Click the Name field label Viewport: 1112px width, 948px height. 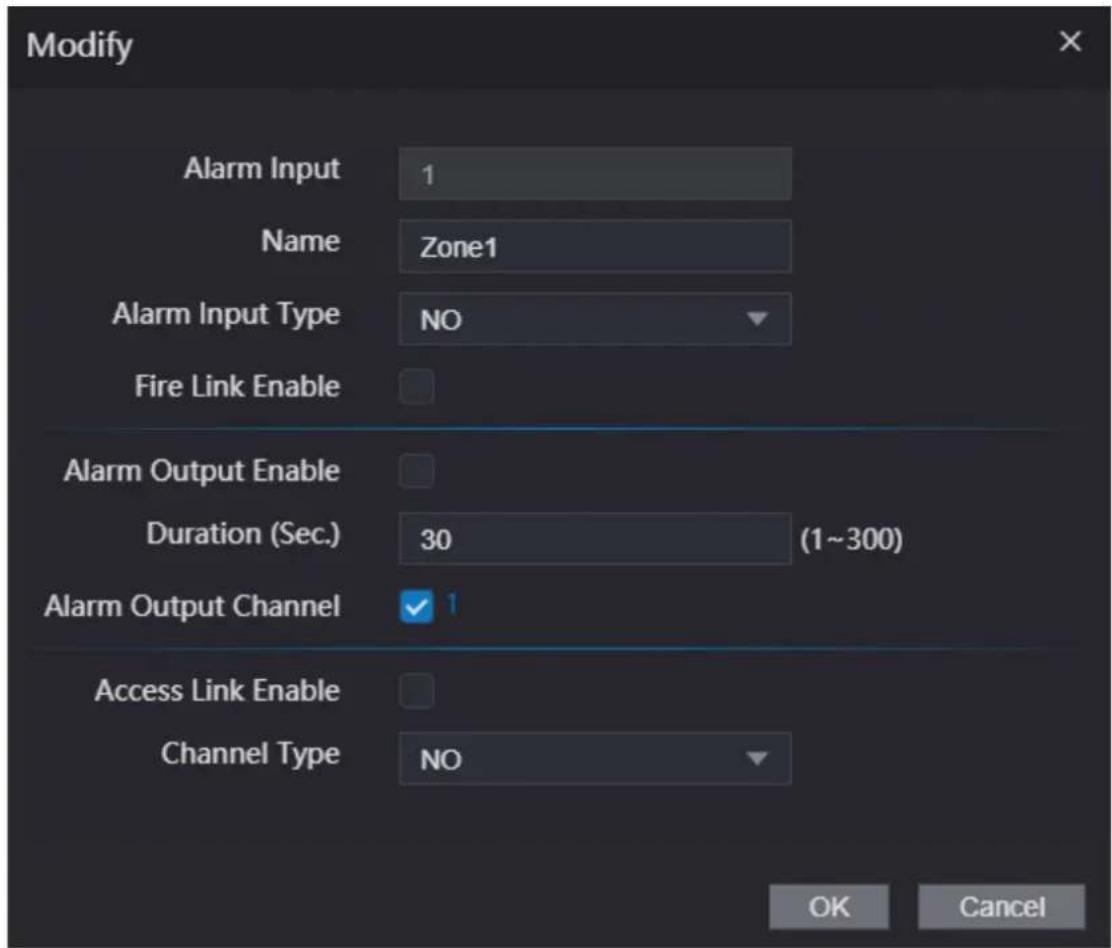[x=301, y=241]
